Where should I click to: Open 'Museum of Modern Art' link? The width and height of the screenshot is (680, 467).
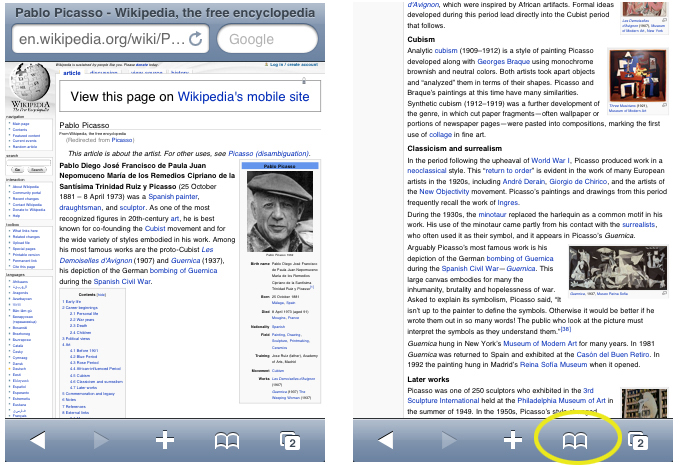(540, 343)
